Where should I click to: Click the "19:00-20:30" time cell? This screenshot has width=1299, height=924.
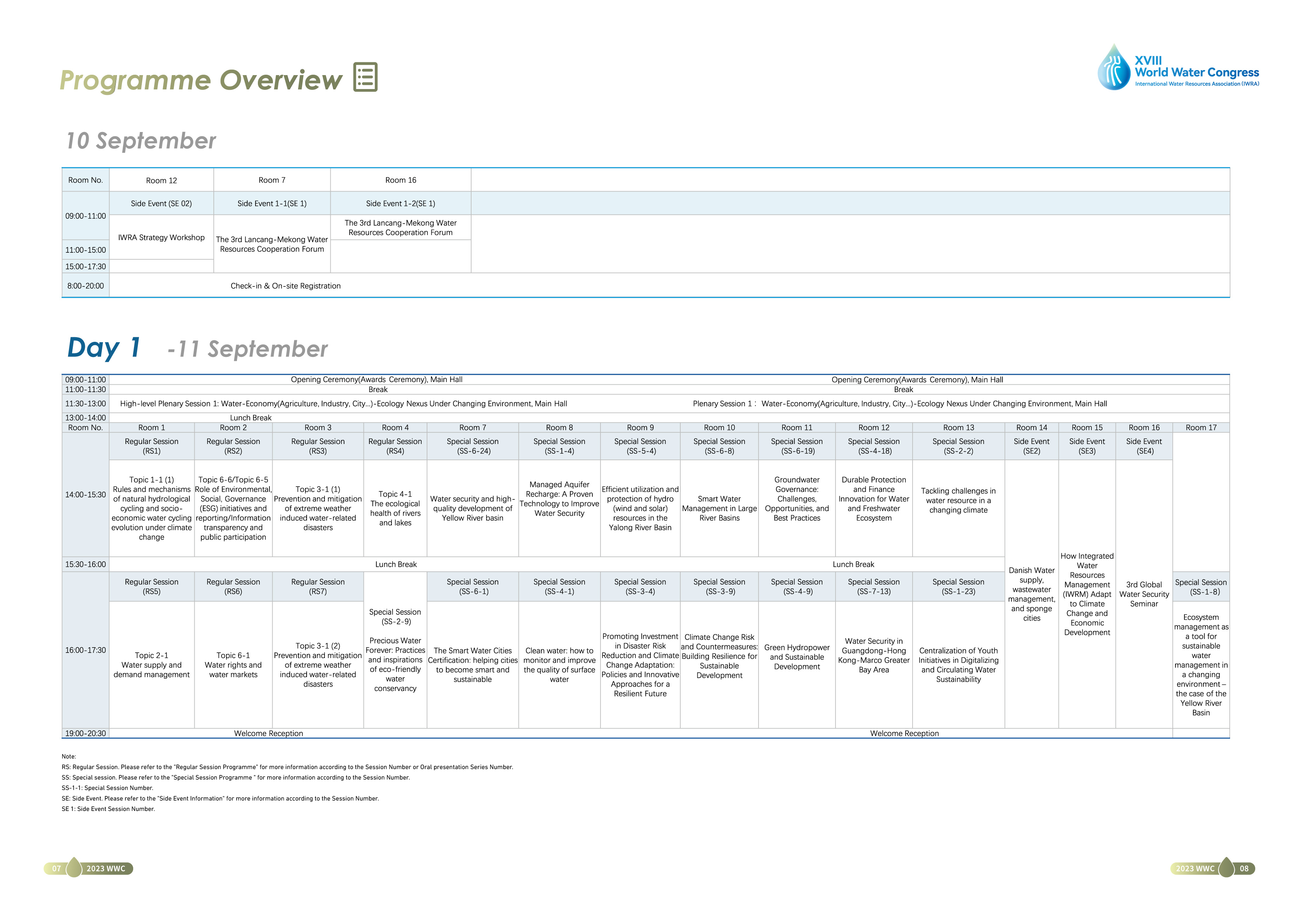point(85,734)
